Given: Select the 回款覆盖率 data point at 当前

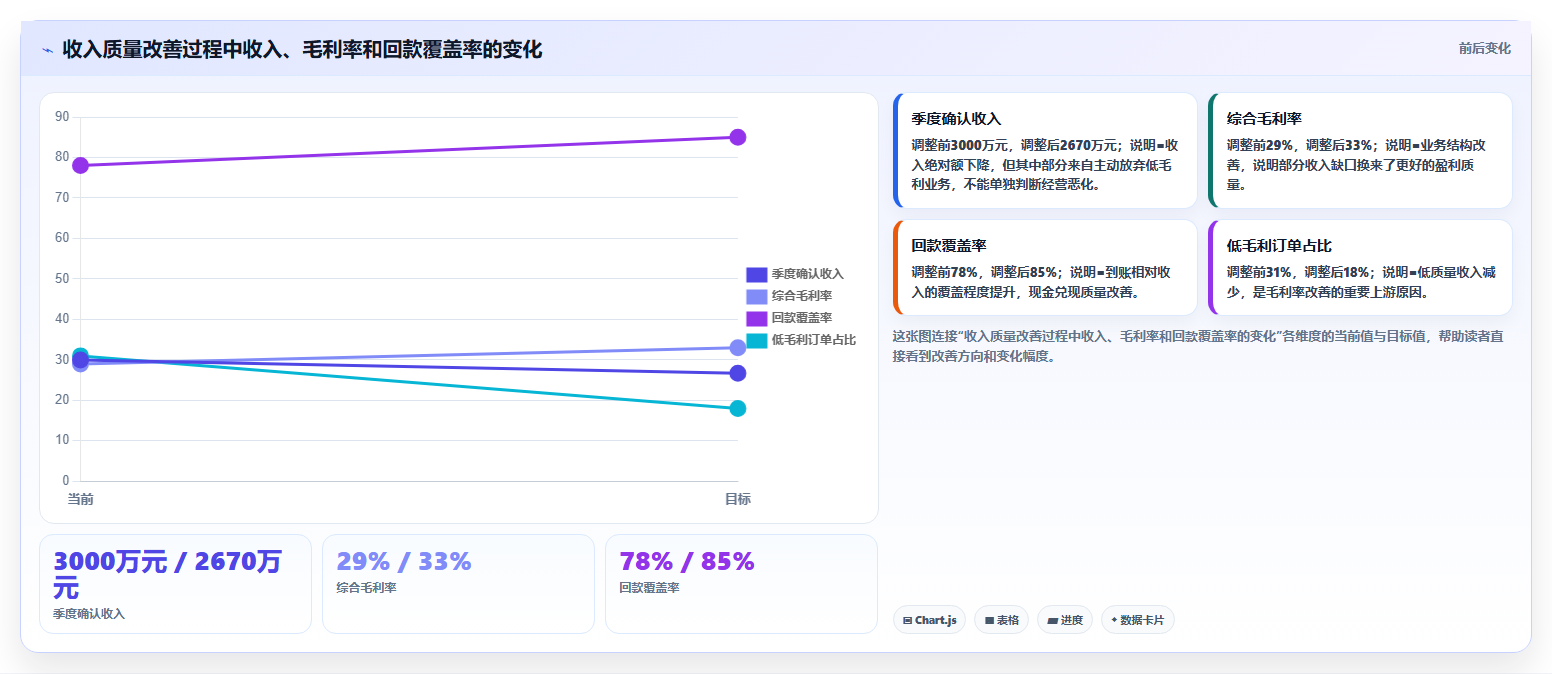Looking at the screenshot, I should tap(80, 165).
